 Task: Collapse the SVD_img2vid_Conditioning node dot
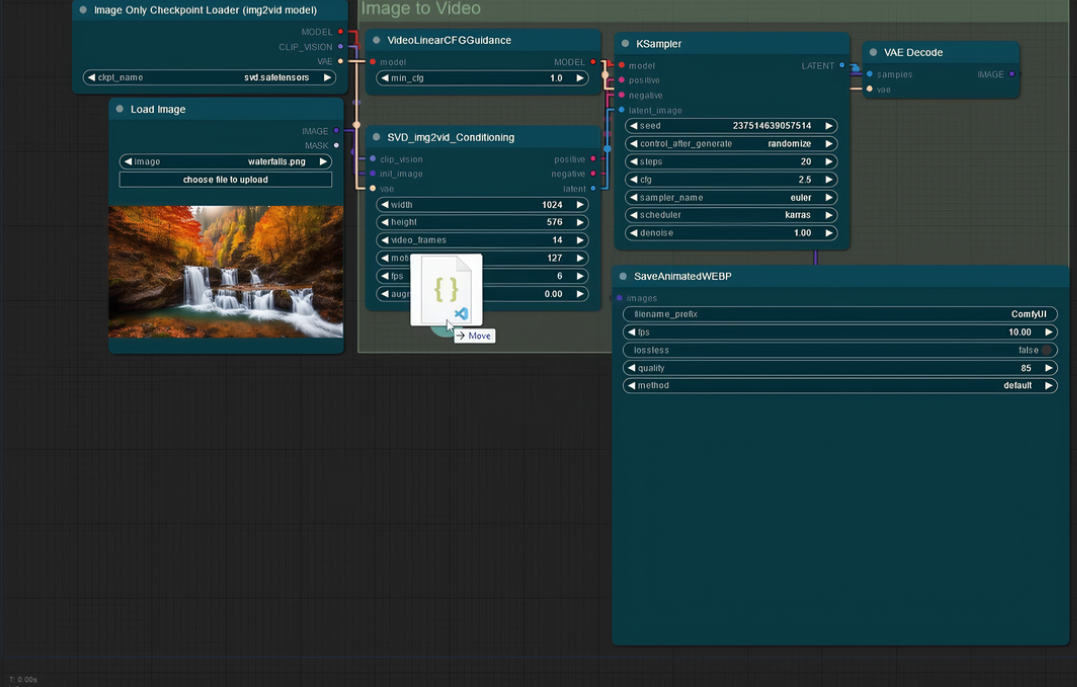coord(376,137)
